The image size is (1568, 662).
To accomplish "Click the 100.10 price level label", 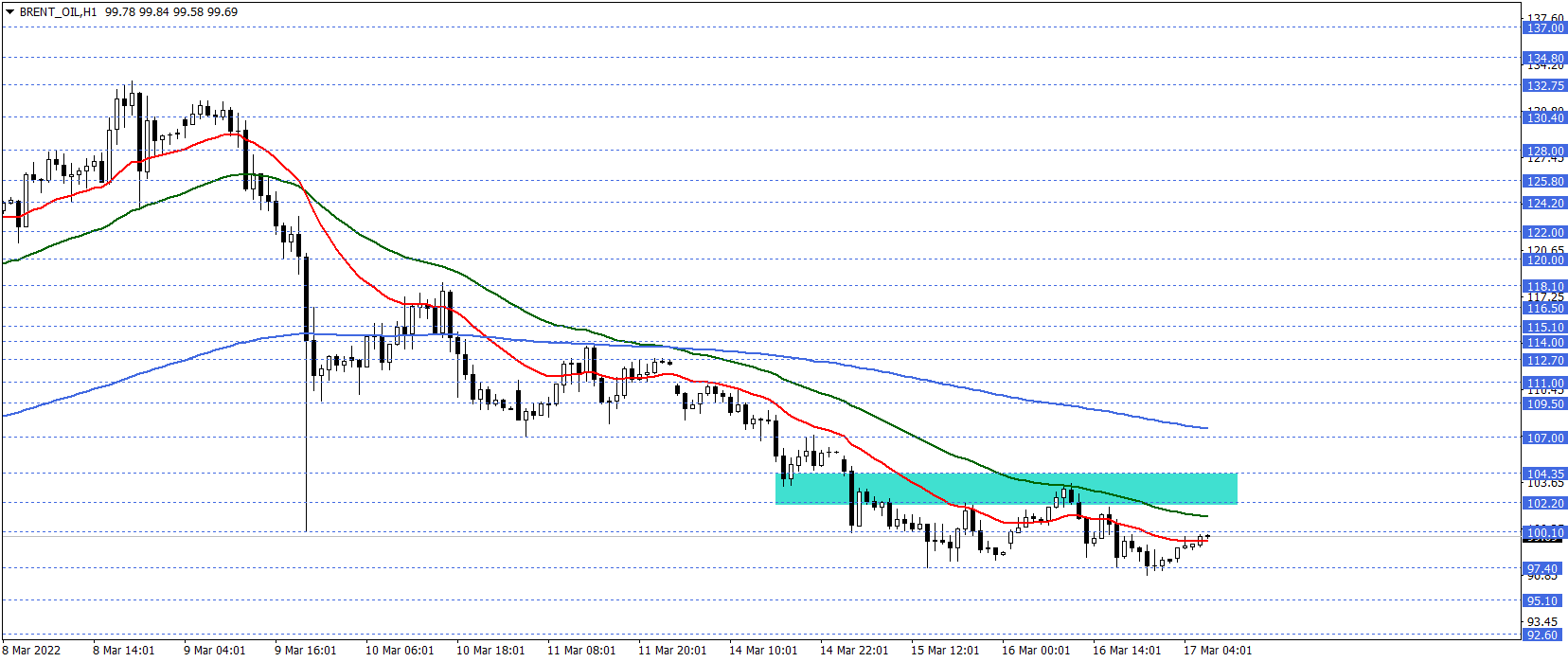I will pos(1544,533).
